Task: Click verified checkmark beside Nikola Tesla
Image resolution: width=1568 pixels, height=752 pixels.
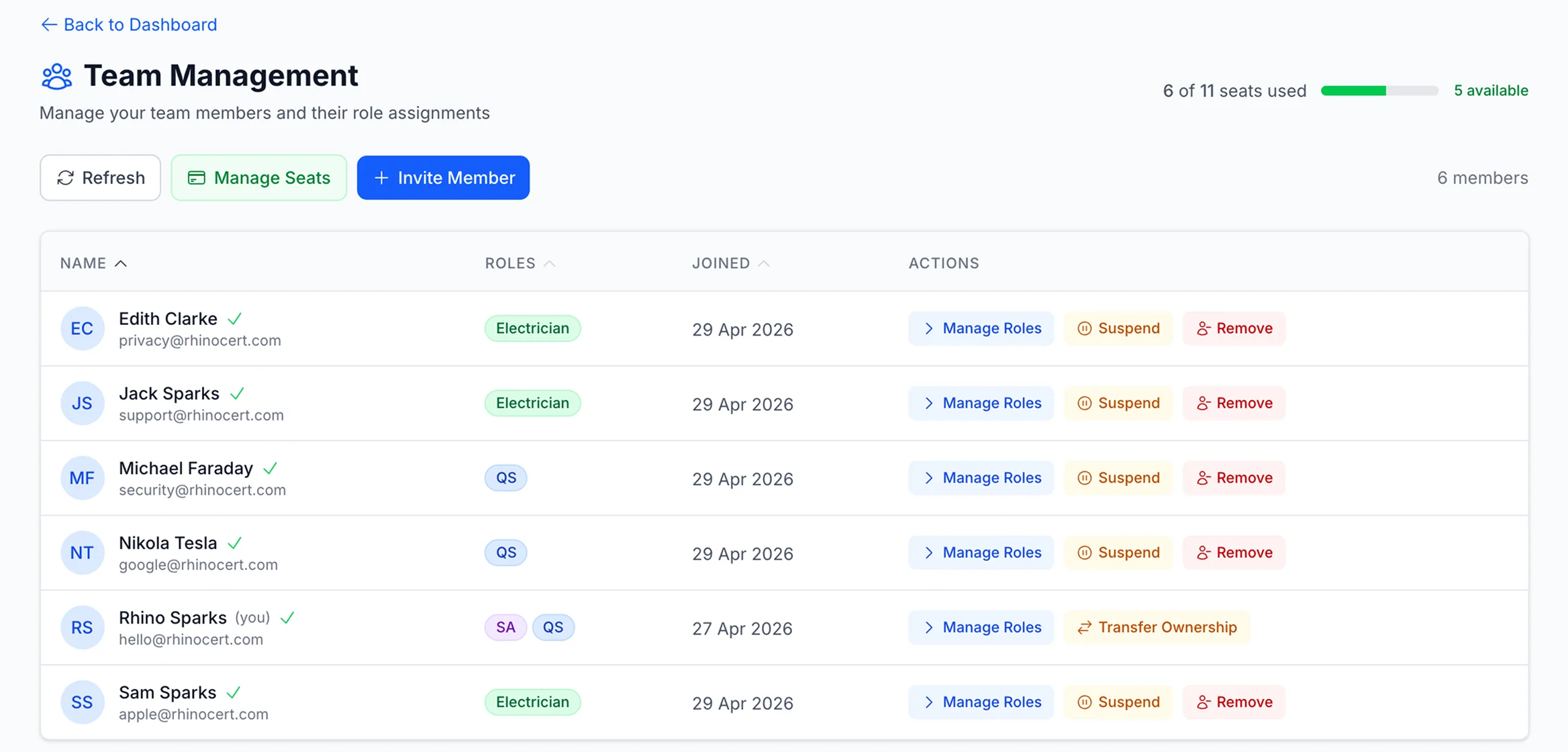Action: pyautogui.click(x=234, y=543)
